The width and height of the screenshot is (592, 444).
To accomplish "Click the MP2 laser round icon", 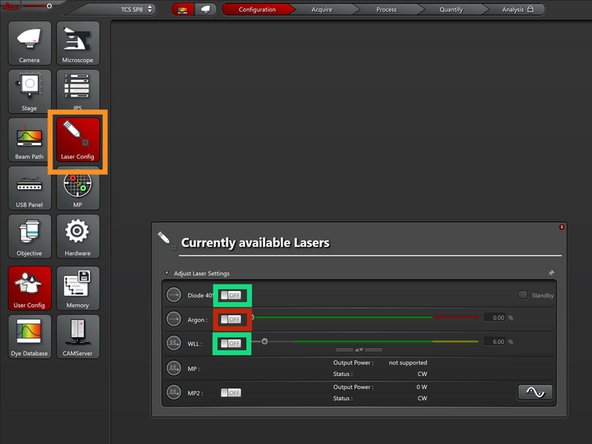I will tap(174, 392).
